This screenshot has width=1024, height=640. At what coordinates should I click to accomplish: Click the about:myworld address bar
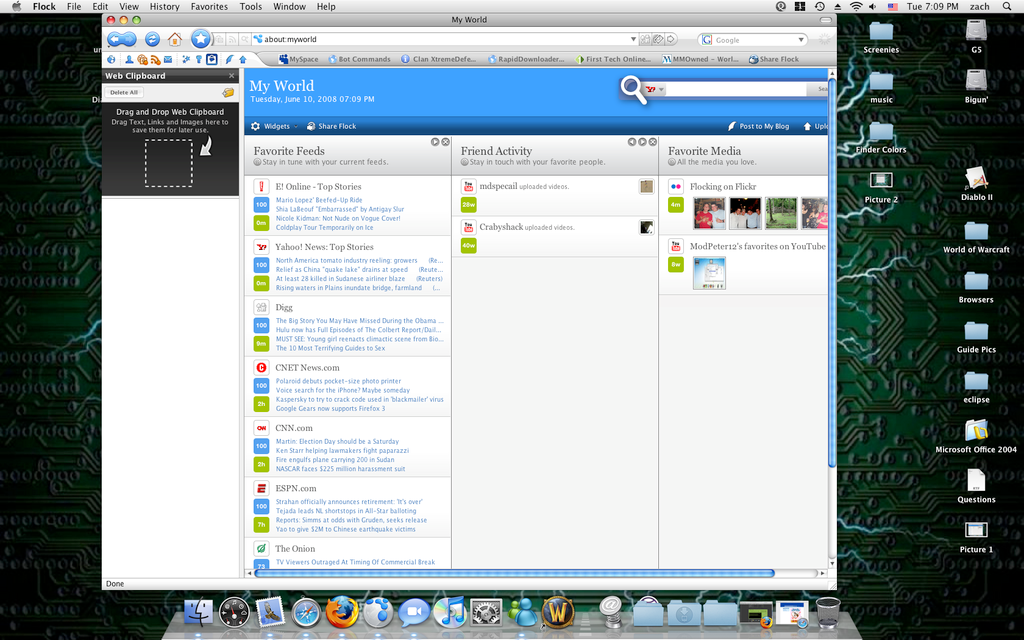444,39
